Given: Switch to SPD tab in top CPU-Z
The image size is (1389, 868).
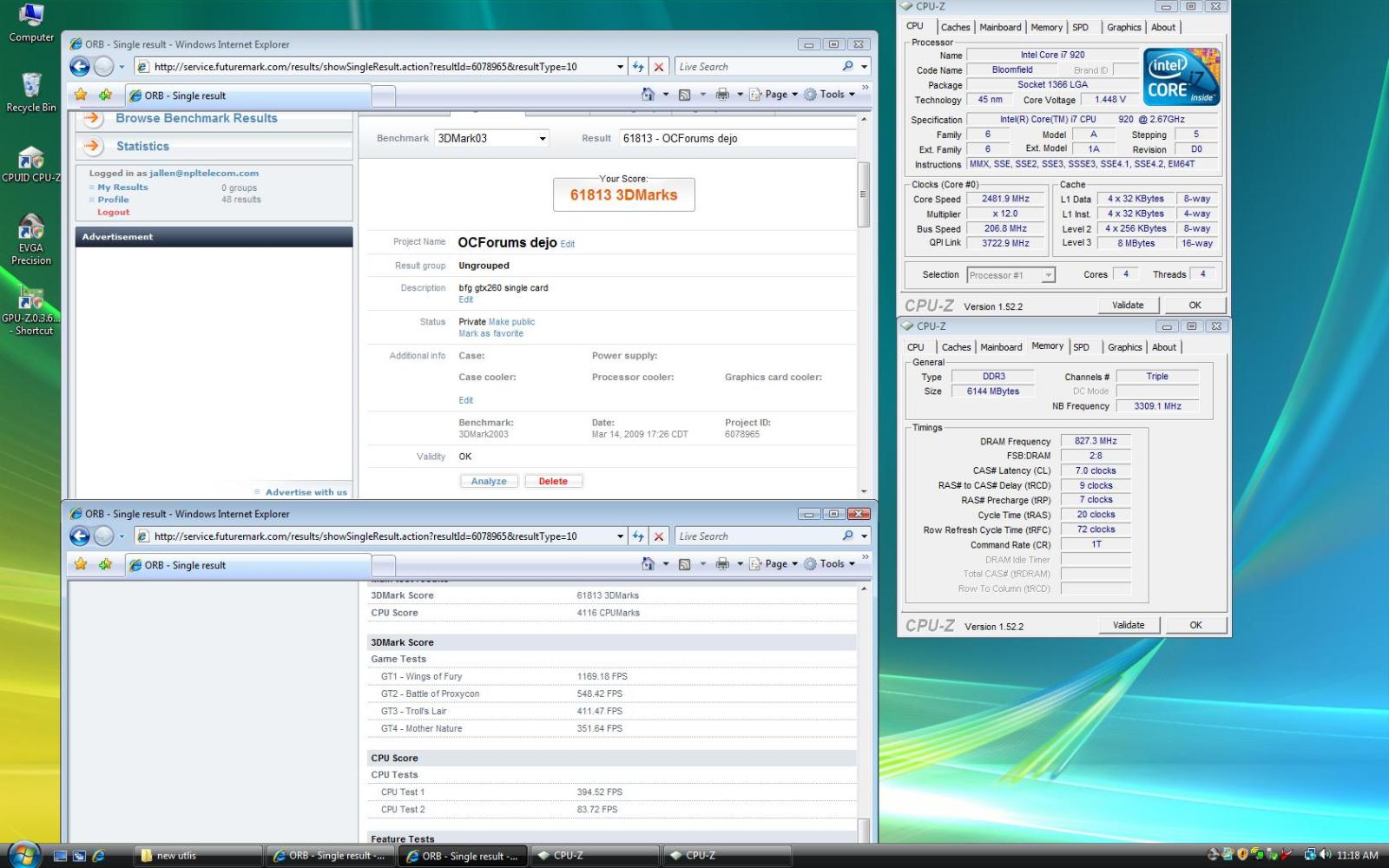Looking at the screenshot, I should (1080, 28).
